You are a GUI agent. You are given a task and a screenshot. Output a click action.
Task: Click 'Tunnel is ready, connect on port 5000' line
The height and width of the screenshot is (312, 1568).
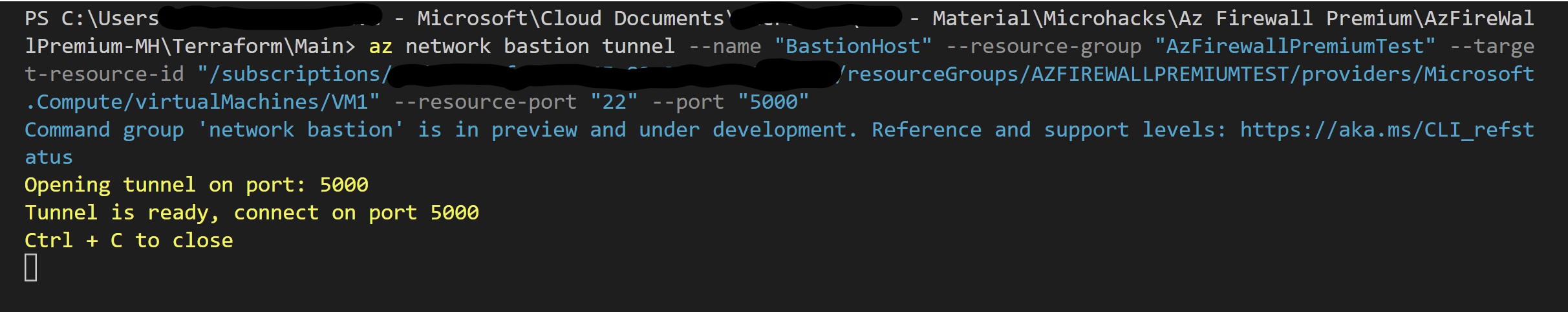point(252,213)
